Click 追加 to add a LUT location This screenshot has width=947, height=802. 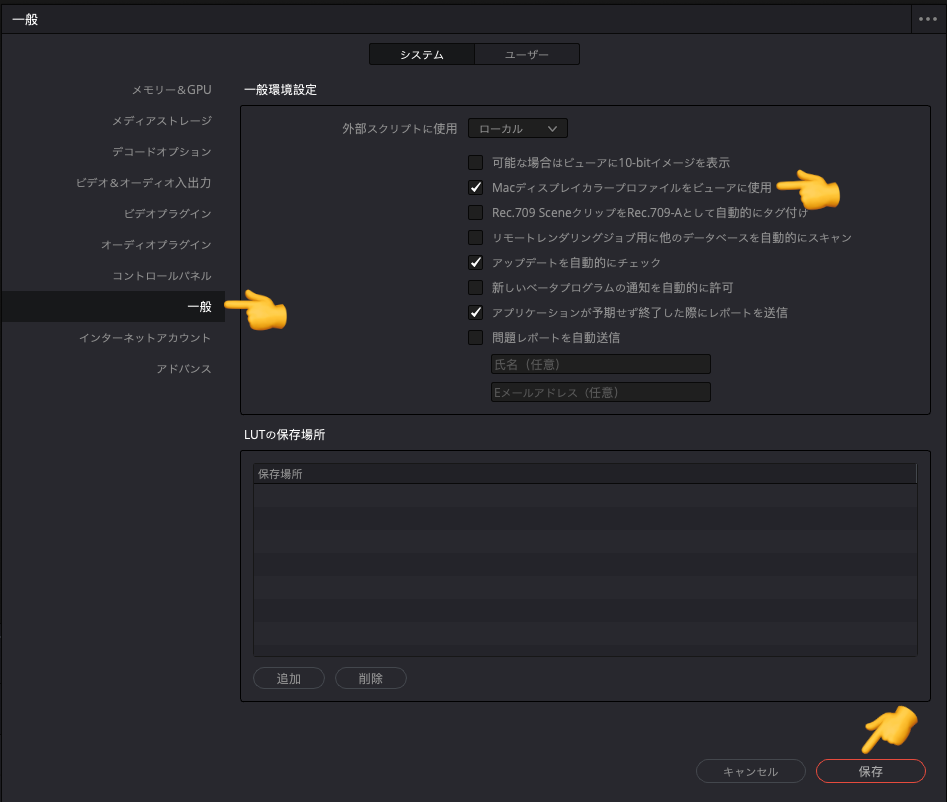coord(288,678)
